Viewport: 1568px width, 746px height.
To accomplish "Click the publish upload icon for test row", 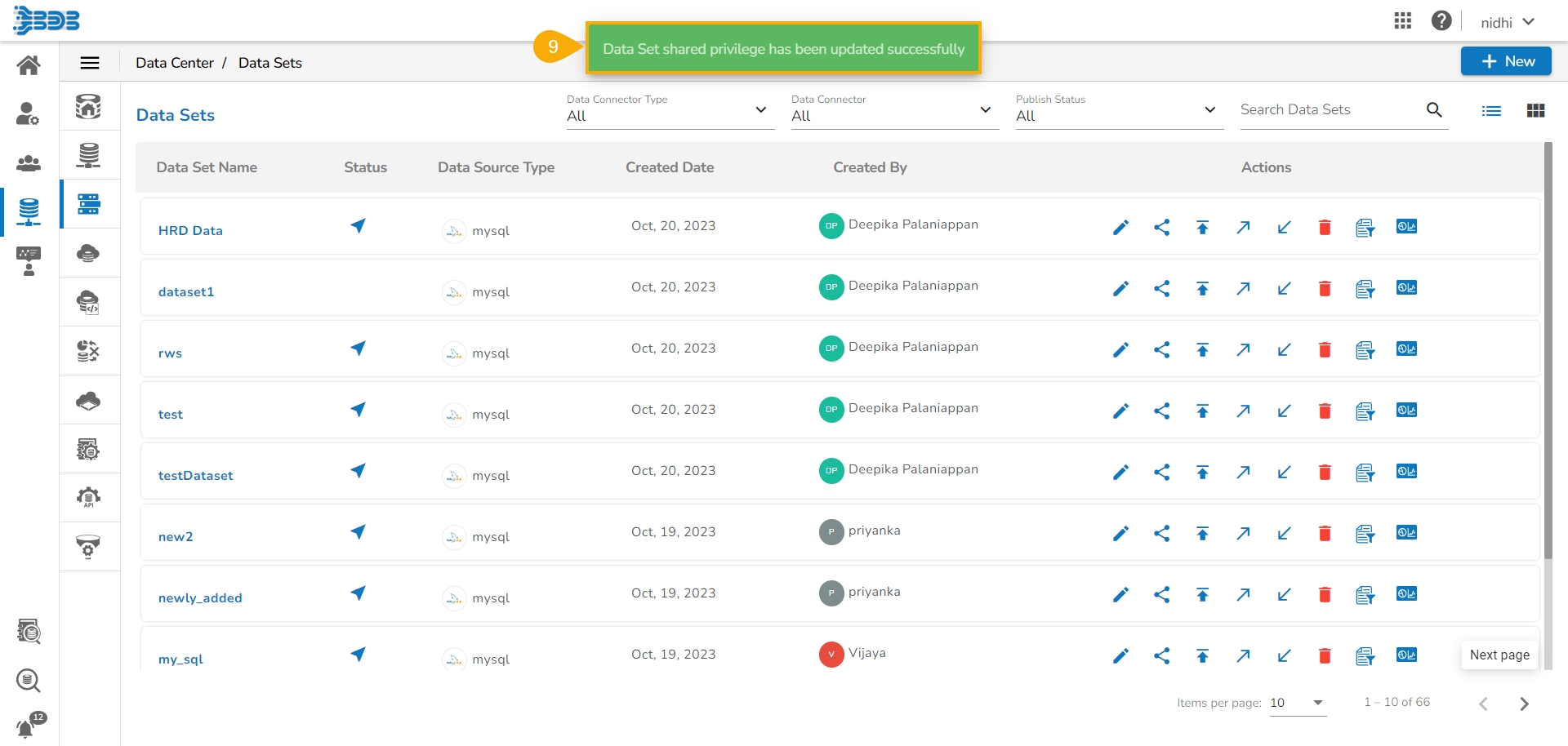I will pyautogui.click(x=1202, y=411).
